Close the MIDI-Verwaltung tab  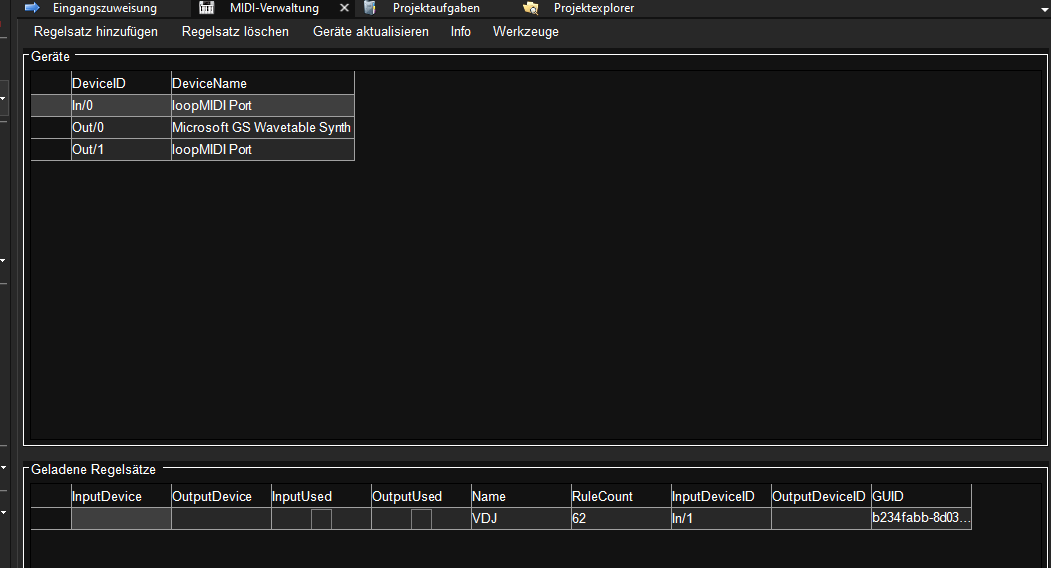pyautogui.click(x=344, y=8)
